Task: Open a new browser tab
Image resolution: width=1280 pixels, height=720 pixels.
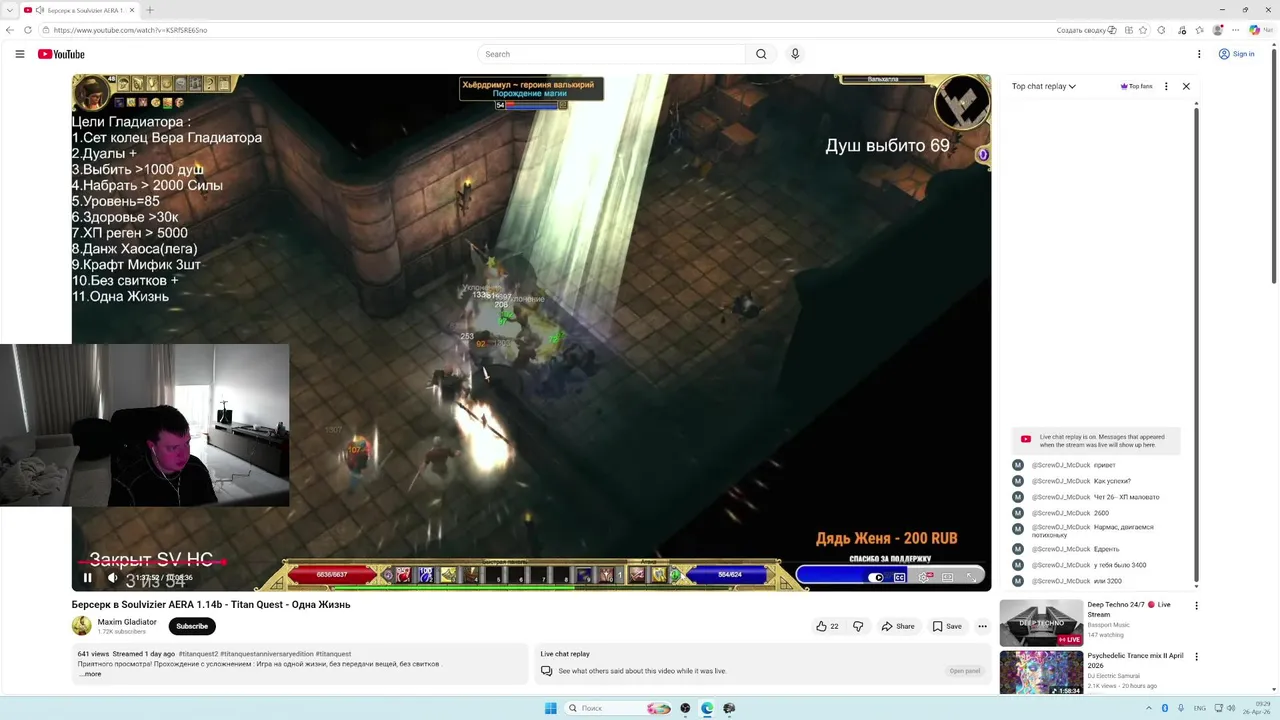Action: [150, 10]
